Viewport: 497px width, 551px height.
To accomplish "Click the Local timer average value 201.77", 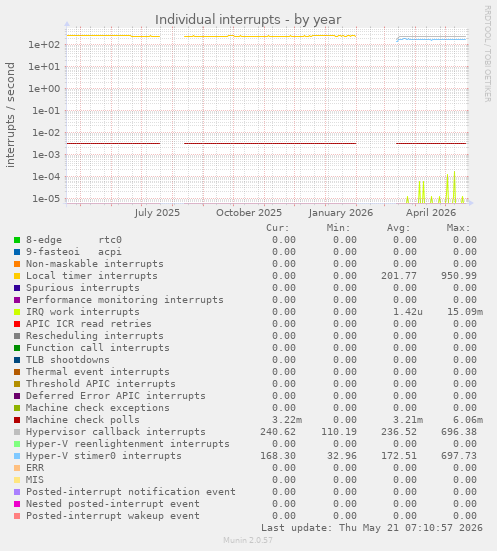I will 399,276.
